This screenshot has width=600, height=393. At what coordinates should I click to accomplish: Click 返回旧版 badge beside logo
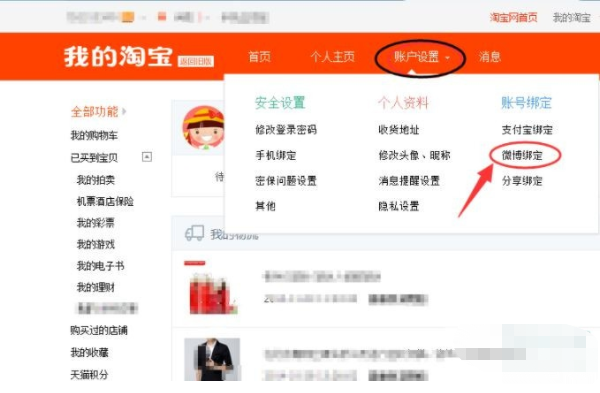(x=196, y=62)
